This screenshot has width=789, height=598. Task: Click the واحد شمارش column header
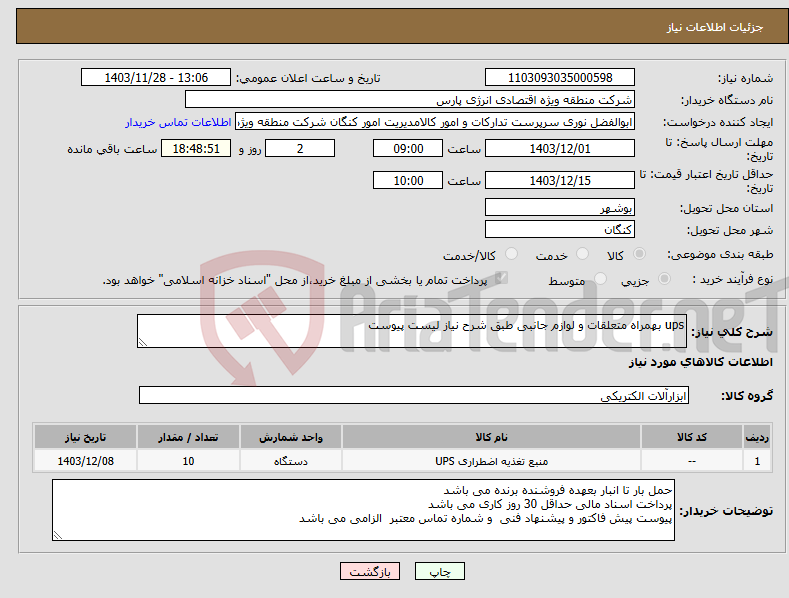tap(291, 437)
